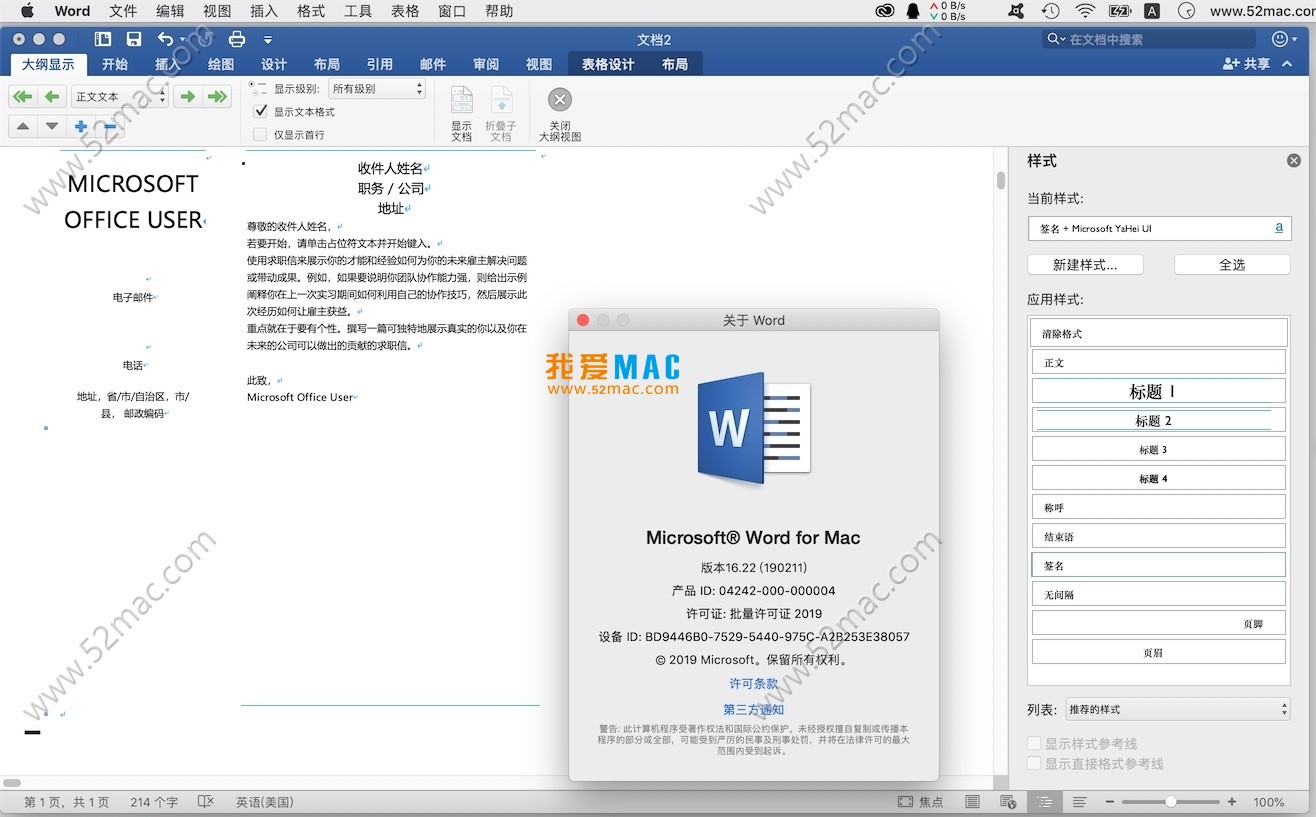This screenshot has width=1316, height=817.
Task: Click the 共享 share button
Action: click(x=1247, y=64)
